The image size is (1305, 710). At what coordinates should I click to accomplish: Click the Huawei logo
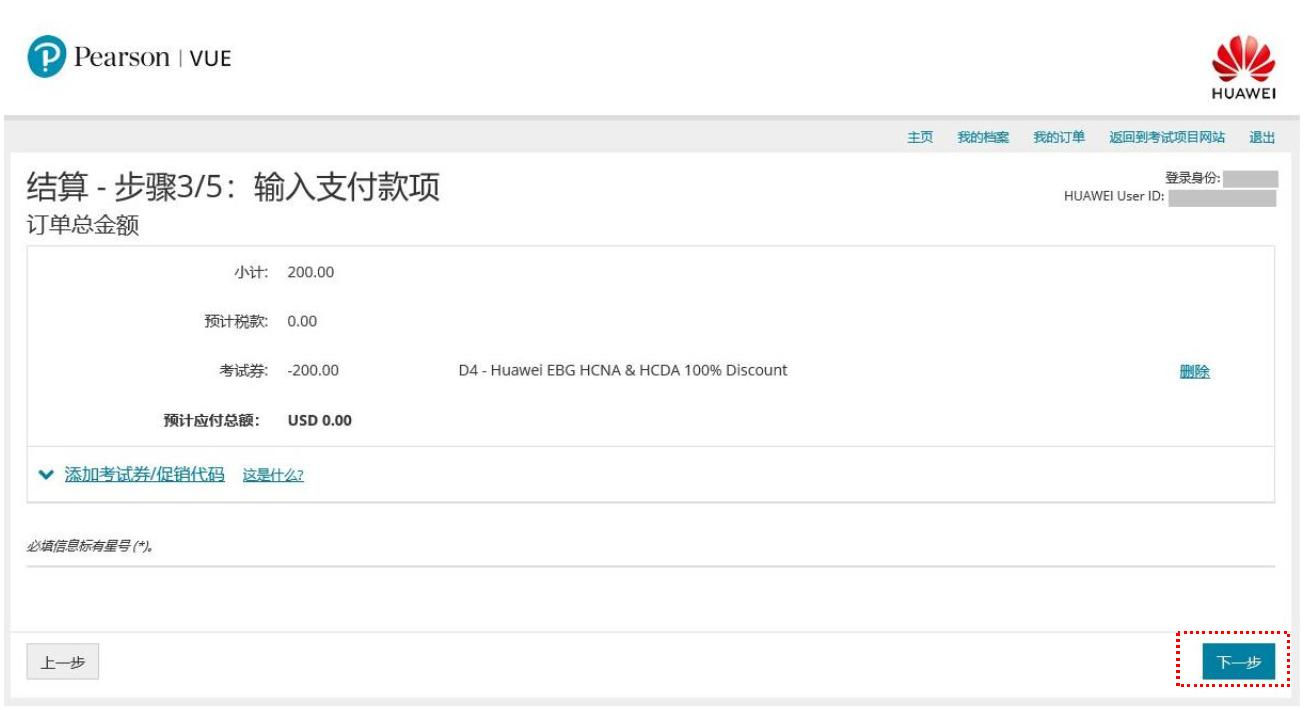pyautogui.click(x=1243, y=67)
